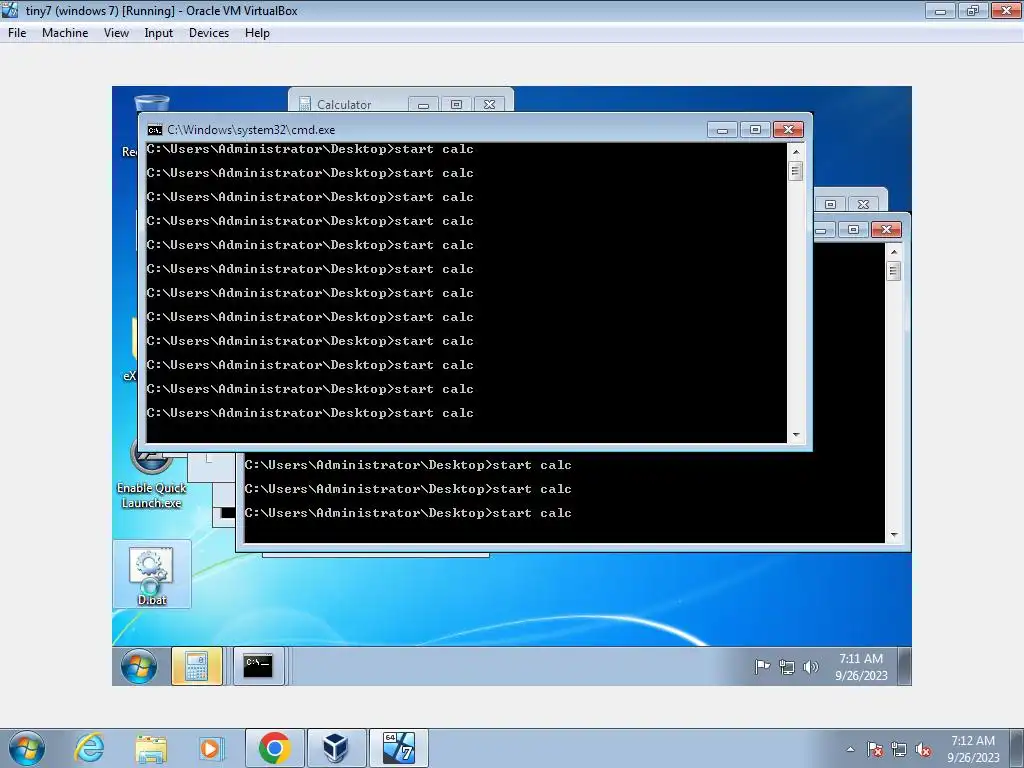The width and height of the screenshot is (1024, 768).
Task: Open Windows Media Player on host taskbar
Action: 212,748
